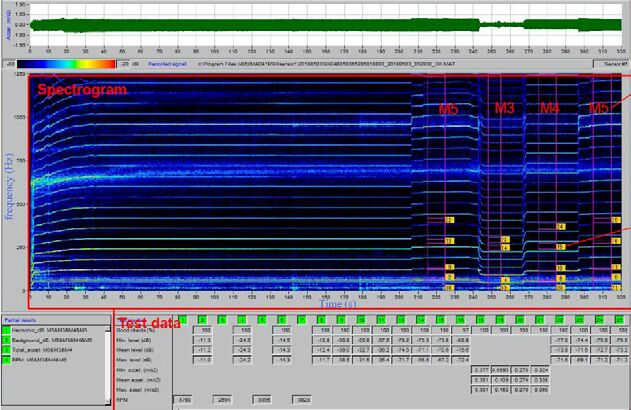
Task: Click yellow marker 15 on M4 spectrogram section
Action: [561, 247]
